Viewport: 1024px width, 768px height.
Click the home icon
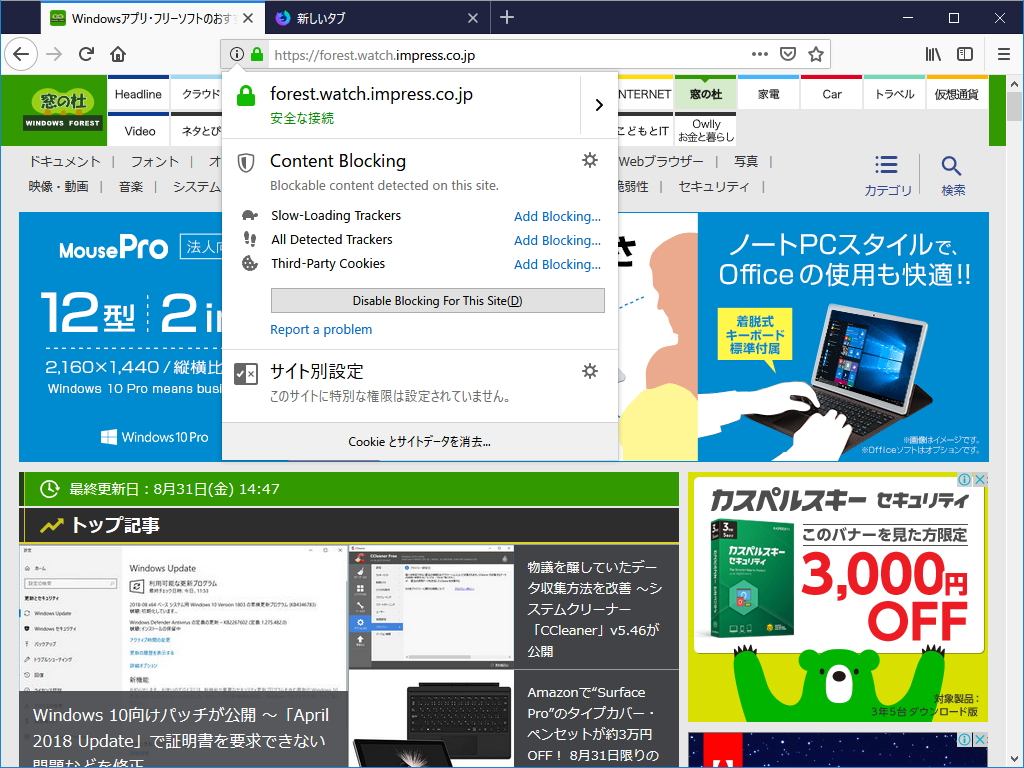coord(118,54)
